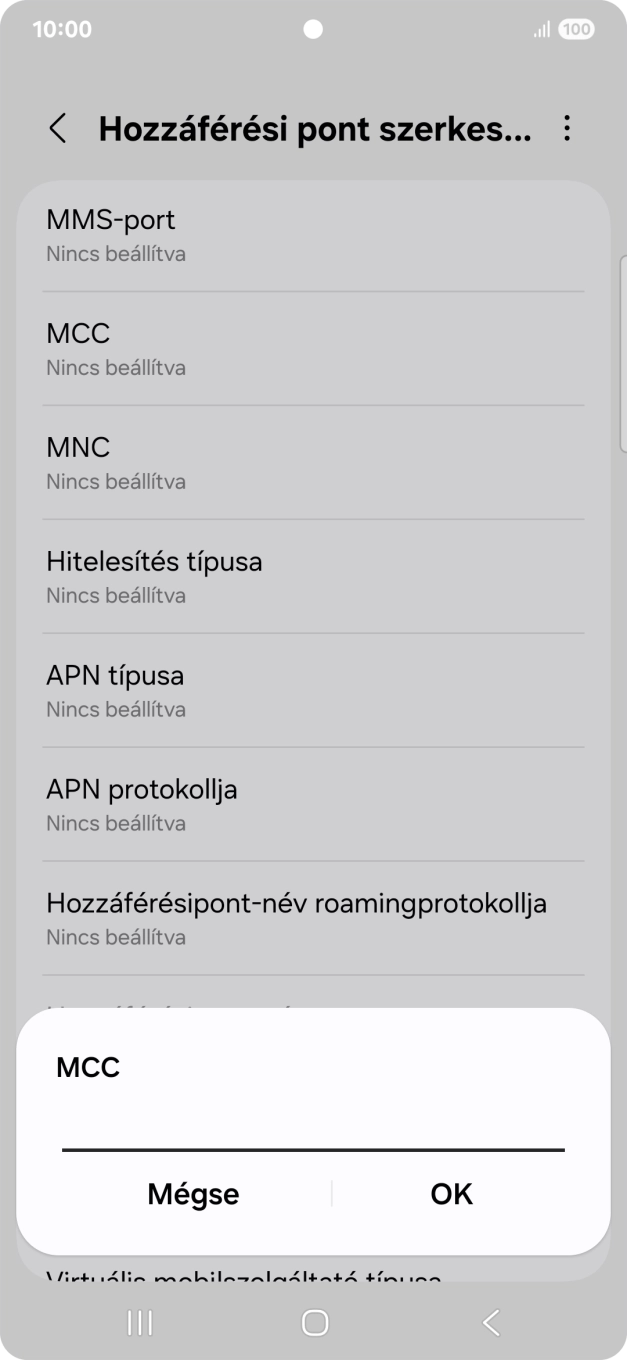Open the Hitelesítés típusa setting
The height and width of the screenshot is (1360, 627).
pos(313,575)
